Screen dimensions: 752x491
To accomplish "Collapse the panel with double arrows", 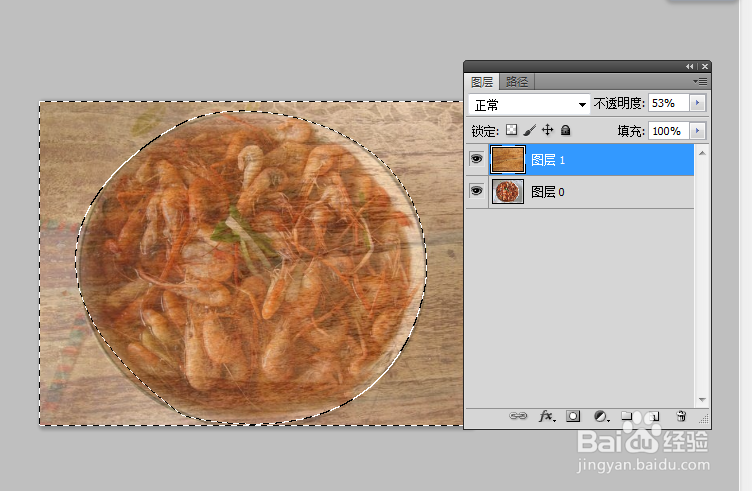I will [689, 66].
